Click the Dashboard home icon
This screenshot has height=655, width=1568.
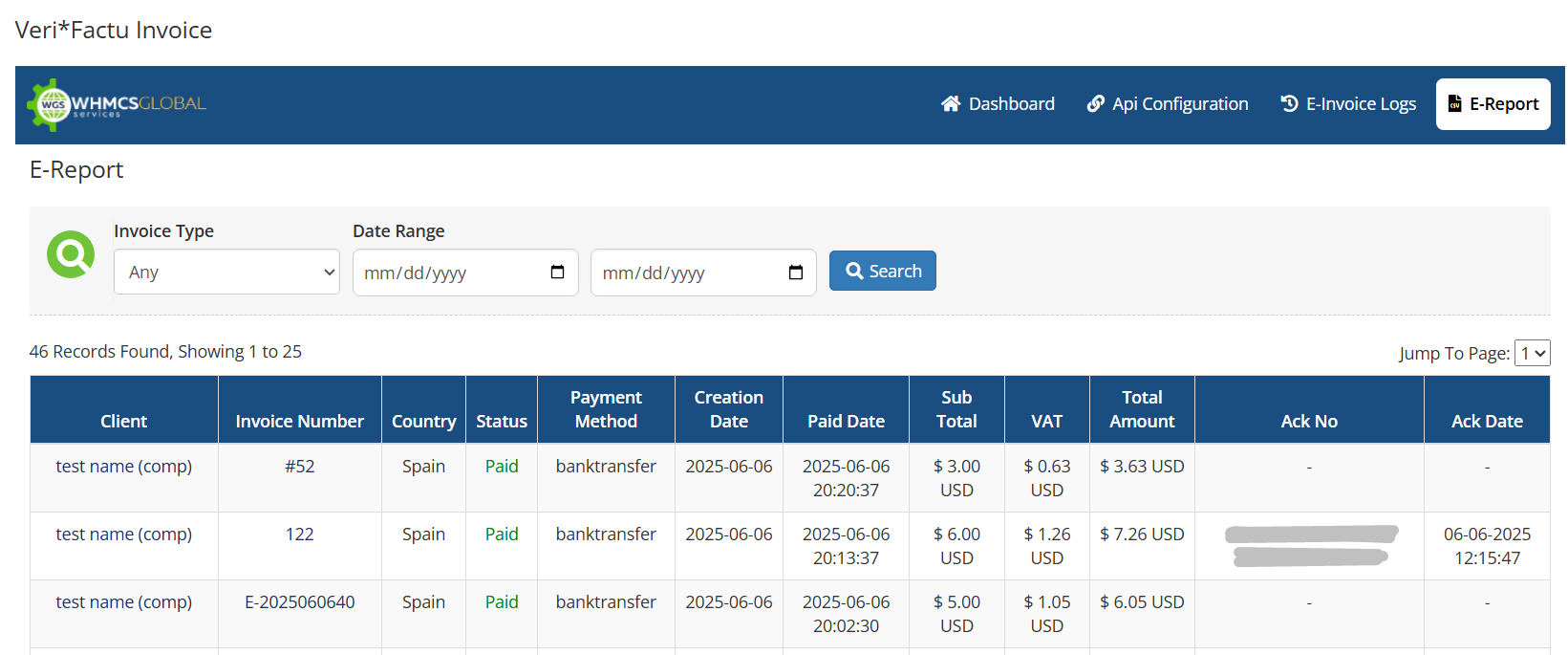(950, 104)
